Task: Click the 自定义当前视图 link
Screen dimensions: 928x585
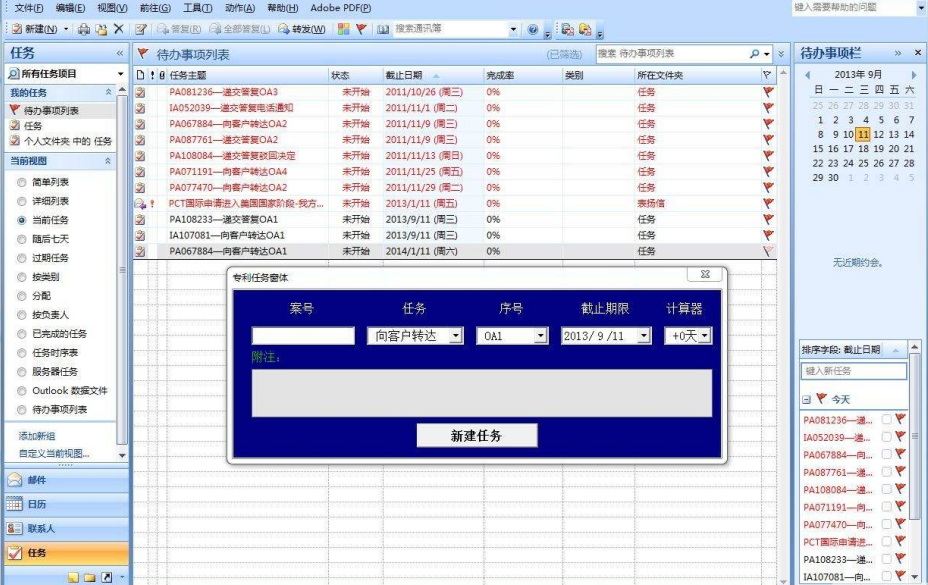Action: 54,454
